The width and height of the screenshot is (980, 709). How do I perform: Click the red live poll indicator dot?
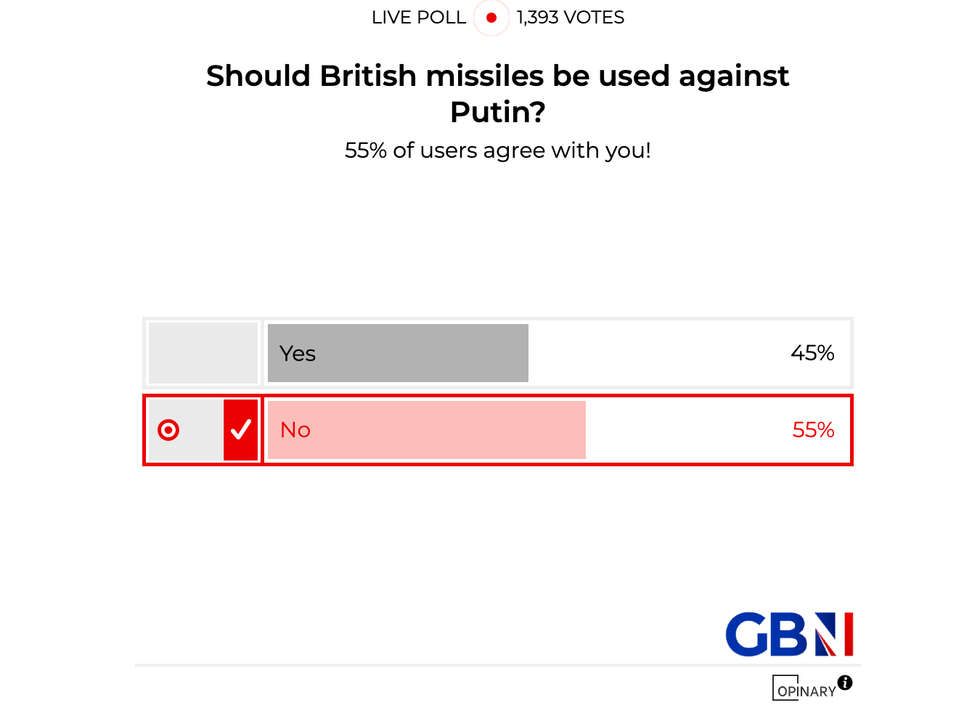pyautogui.click(x=491, y=18)
